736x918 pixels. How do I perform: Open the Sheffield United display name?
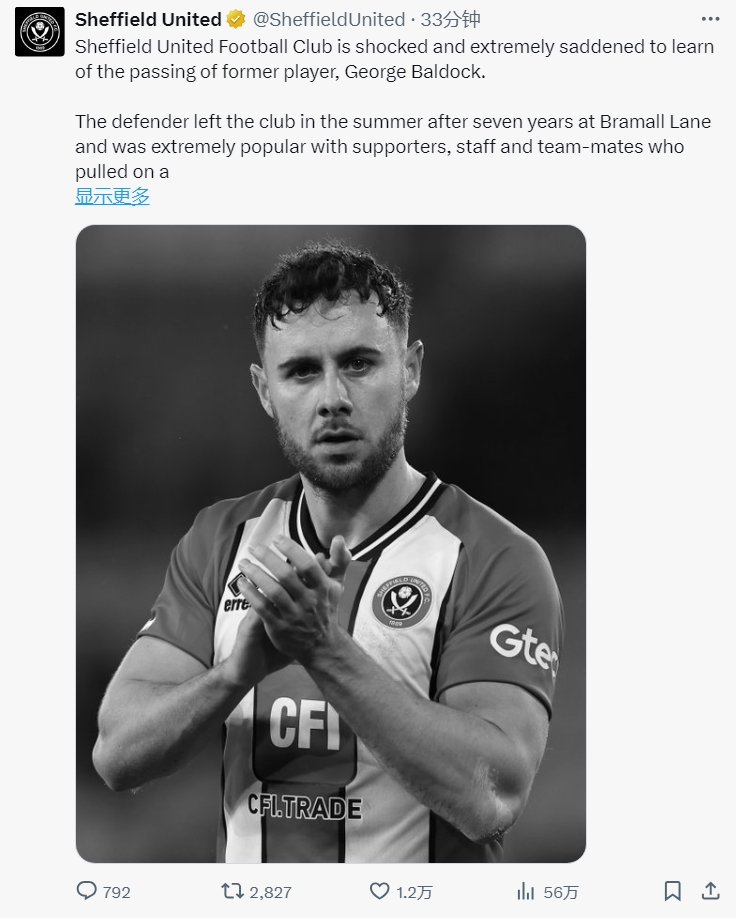tap(148, 19)
